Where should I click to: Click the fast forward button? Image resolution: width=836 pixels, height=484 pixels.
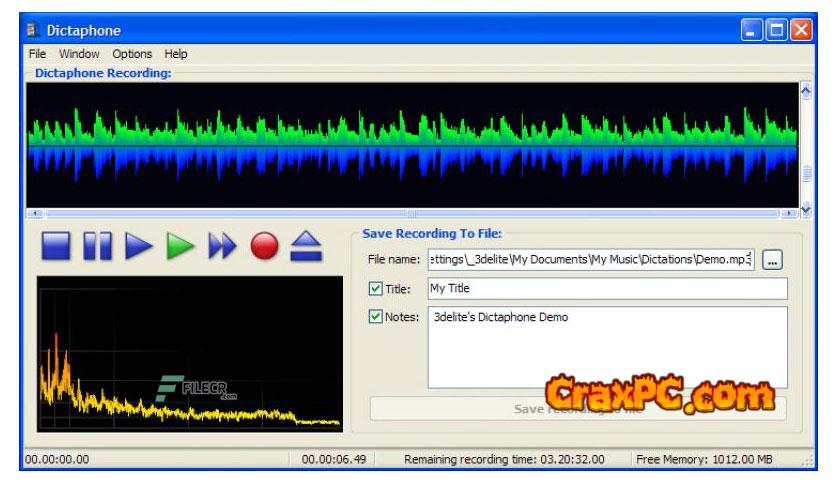coord(222,246)
